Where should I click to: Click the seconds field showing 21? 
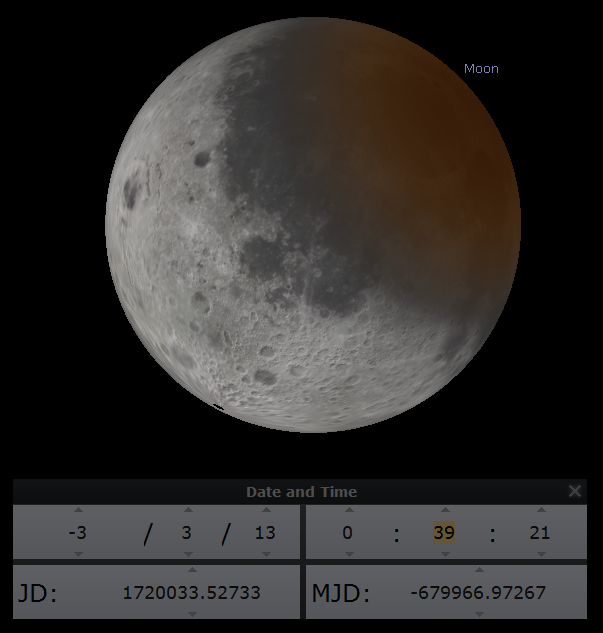tap(540, 532)
